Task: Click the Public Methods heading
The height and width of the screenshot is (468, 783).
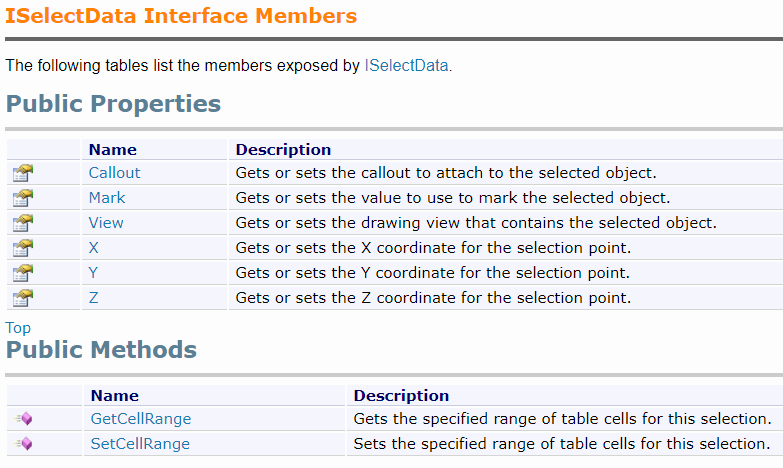Action: coord(101,350)
